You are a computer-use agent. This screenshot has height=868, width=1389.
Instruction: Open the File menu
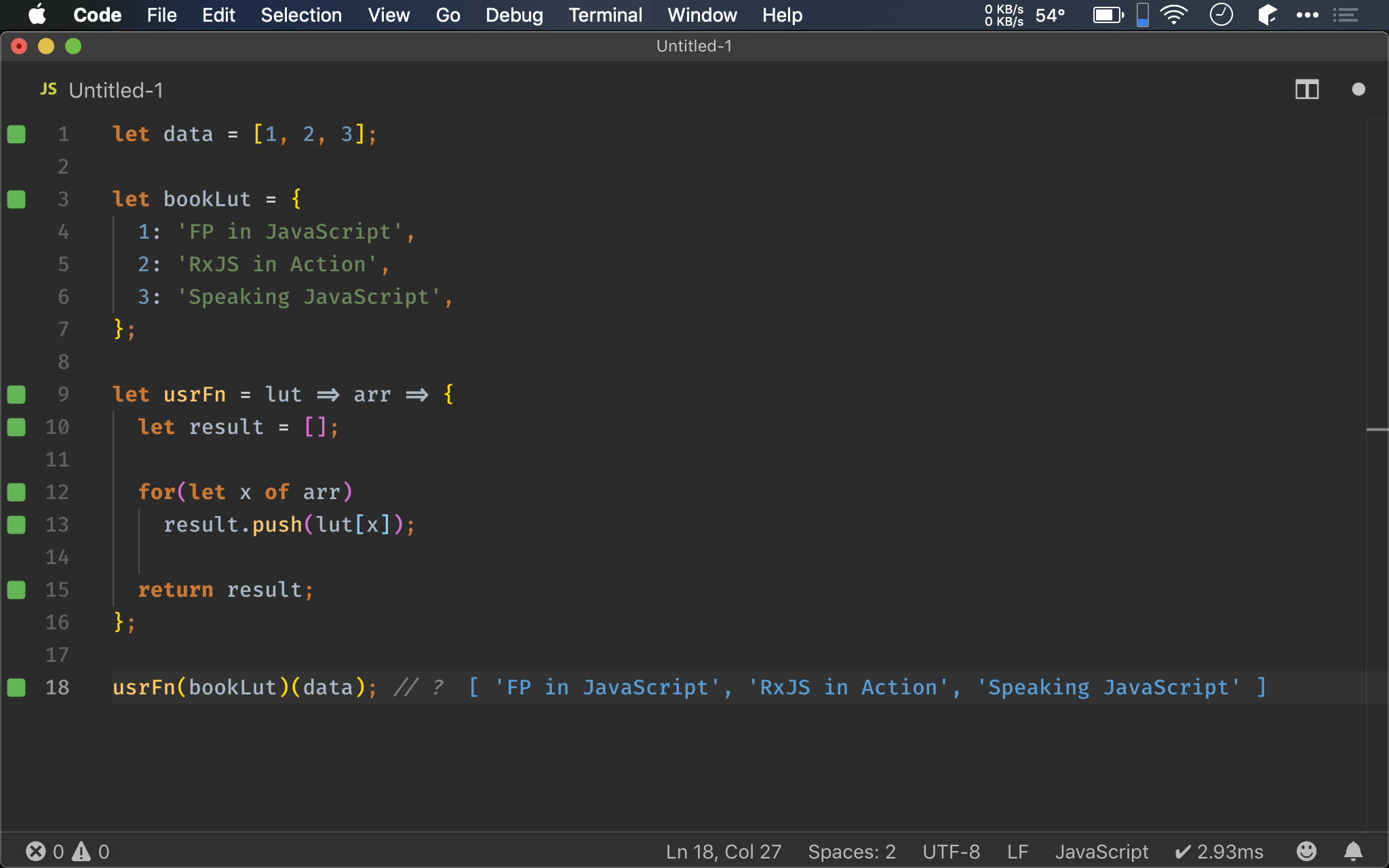click(161, 15)
